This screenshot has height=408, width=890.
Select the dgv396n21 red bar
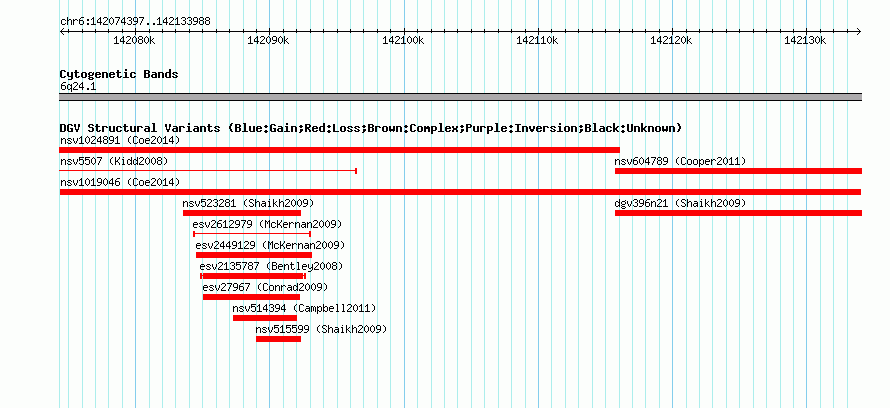pos(738,213)
